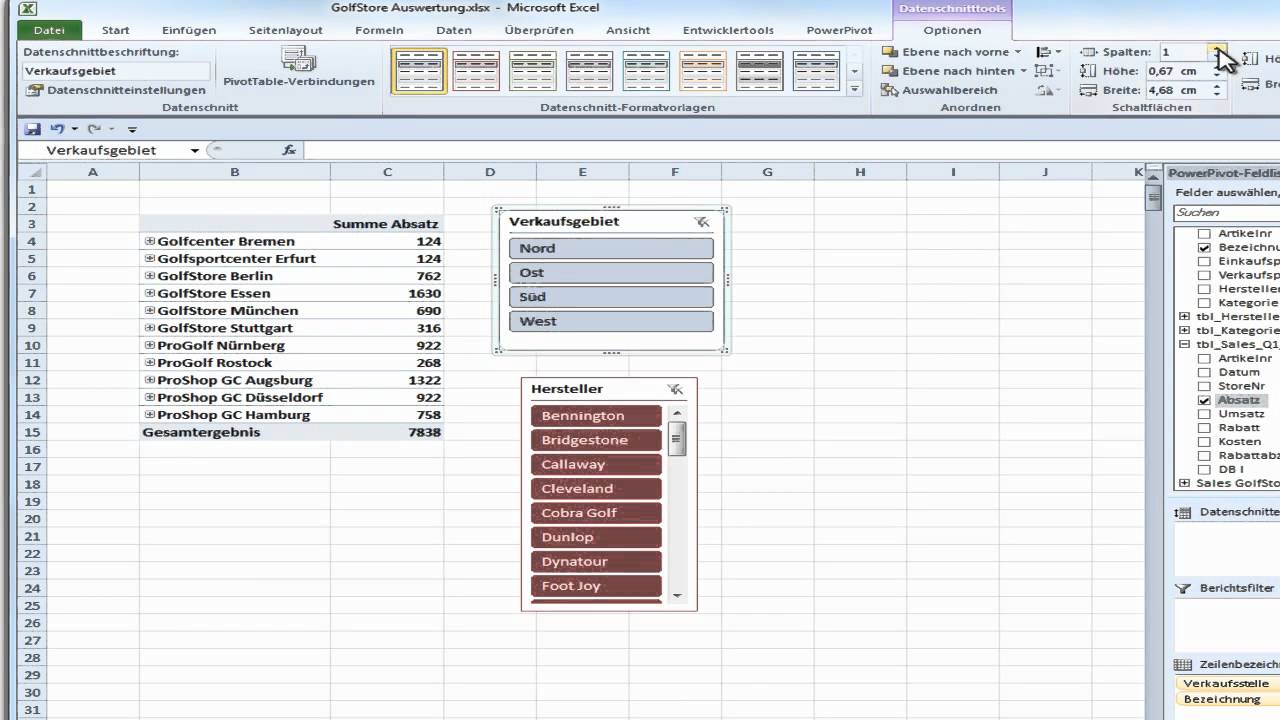Select the highlighted first slicer style
This screenshot has width=1280, height=720.
click(419, 71)
